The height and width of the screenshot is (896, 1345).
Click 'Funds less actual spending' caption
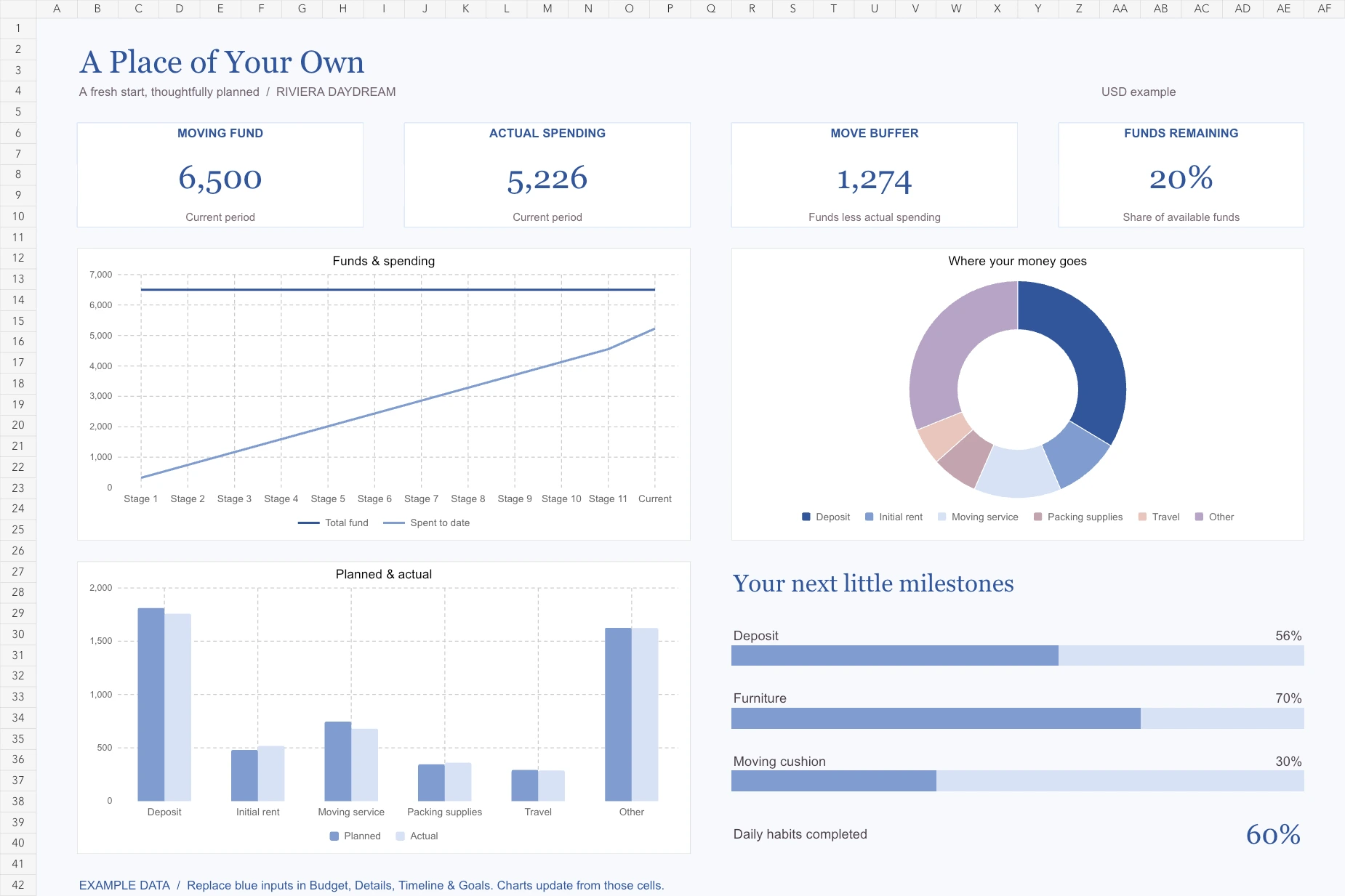pyautogui.click(x=875, y=217)
